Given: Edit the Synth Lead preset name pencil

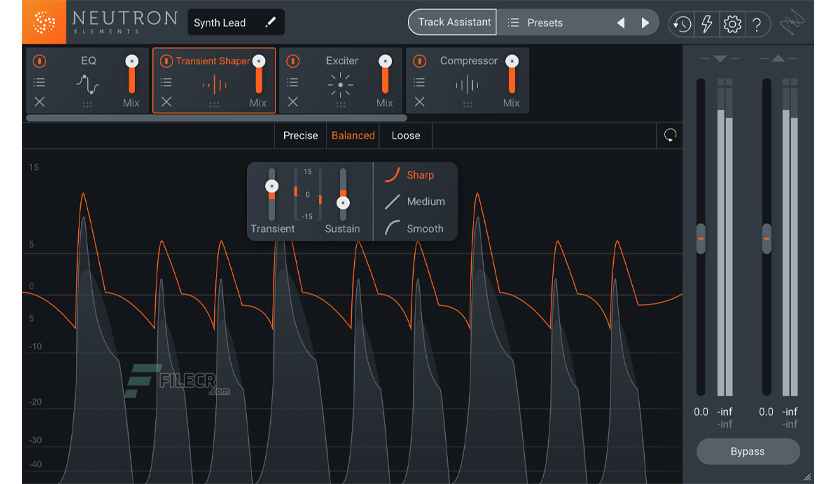Looking at the screenshot, I should [x=270, y=22].
